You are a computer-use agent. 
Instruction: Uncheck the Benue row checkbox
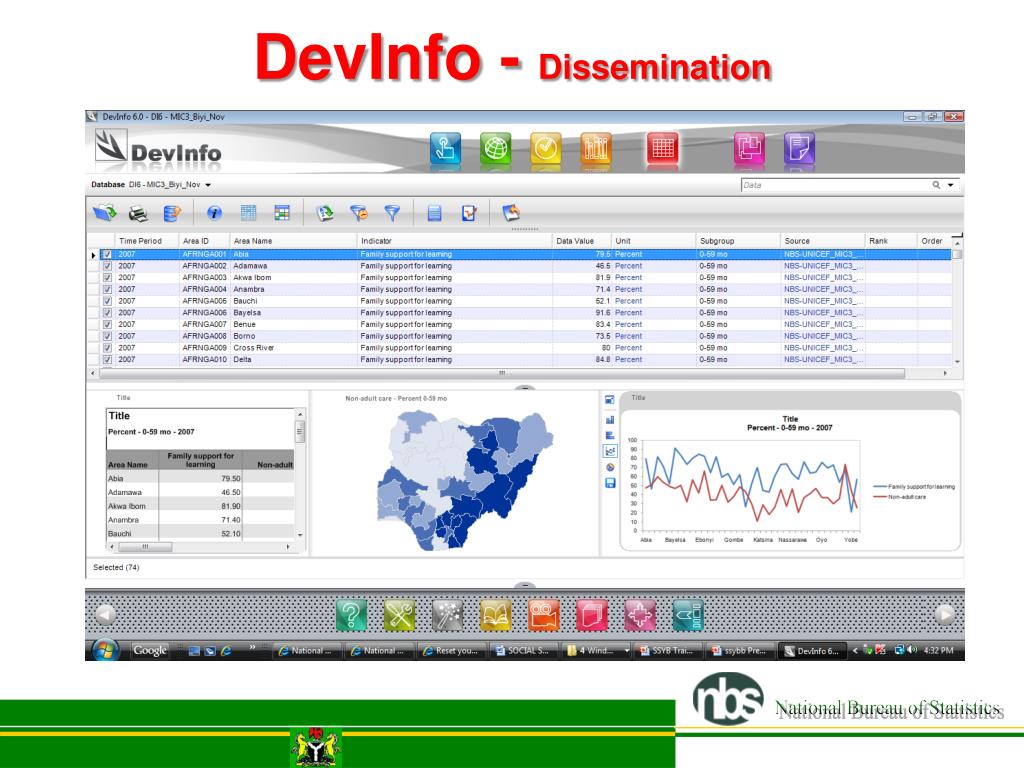(x=107, y=325)
